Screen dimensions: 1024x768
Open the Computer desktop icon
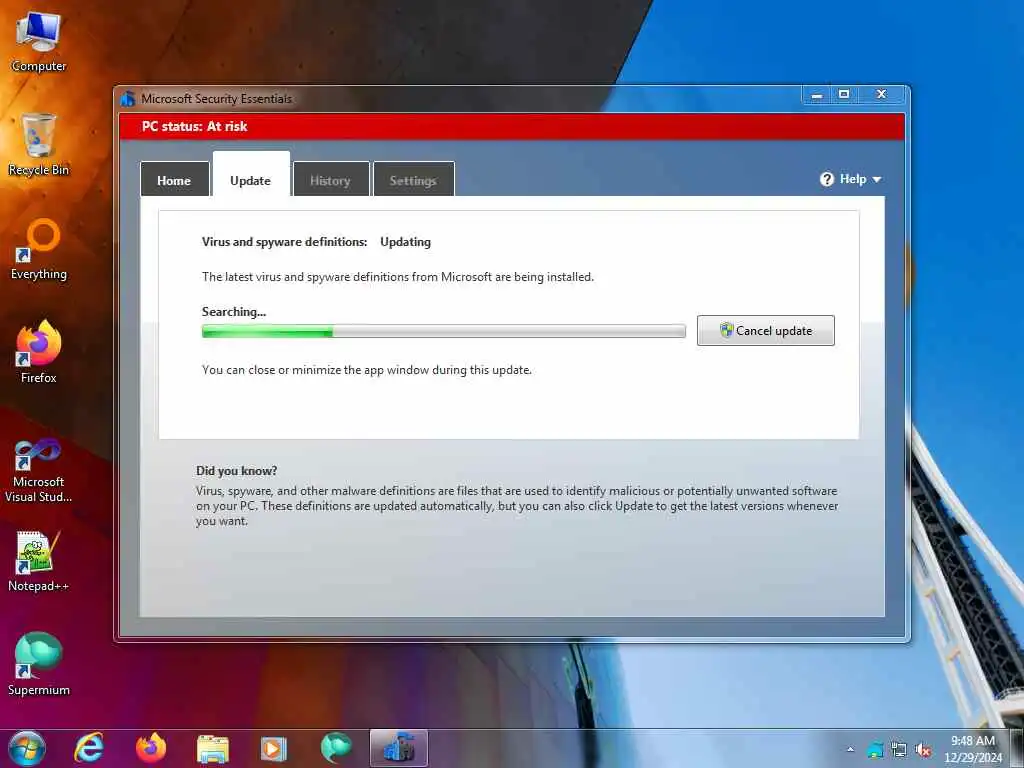(39, 41)
